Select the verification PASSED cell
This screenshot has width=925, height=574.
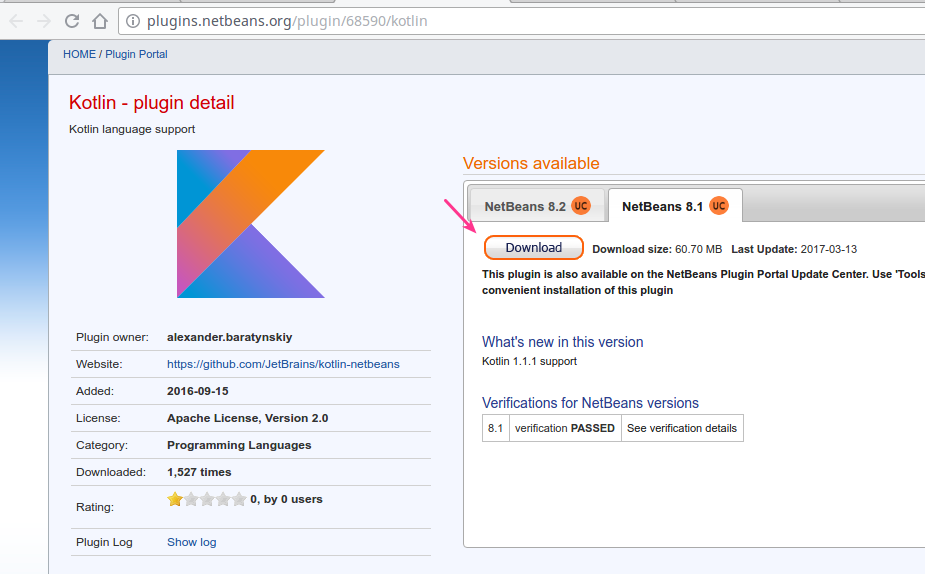[565, 428]
